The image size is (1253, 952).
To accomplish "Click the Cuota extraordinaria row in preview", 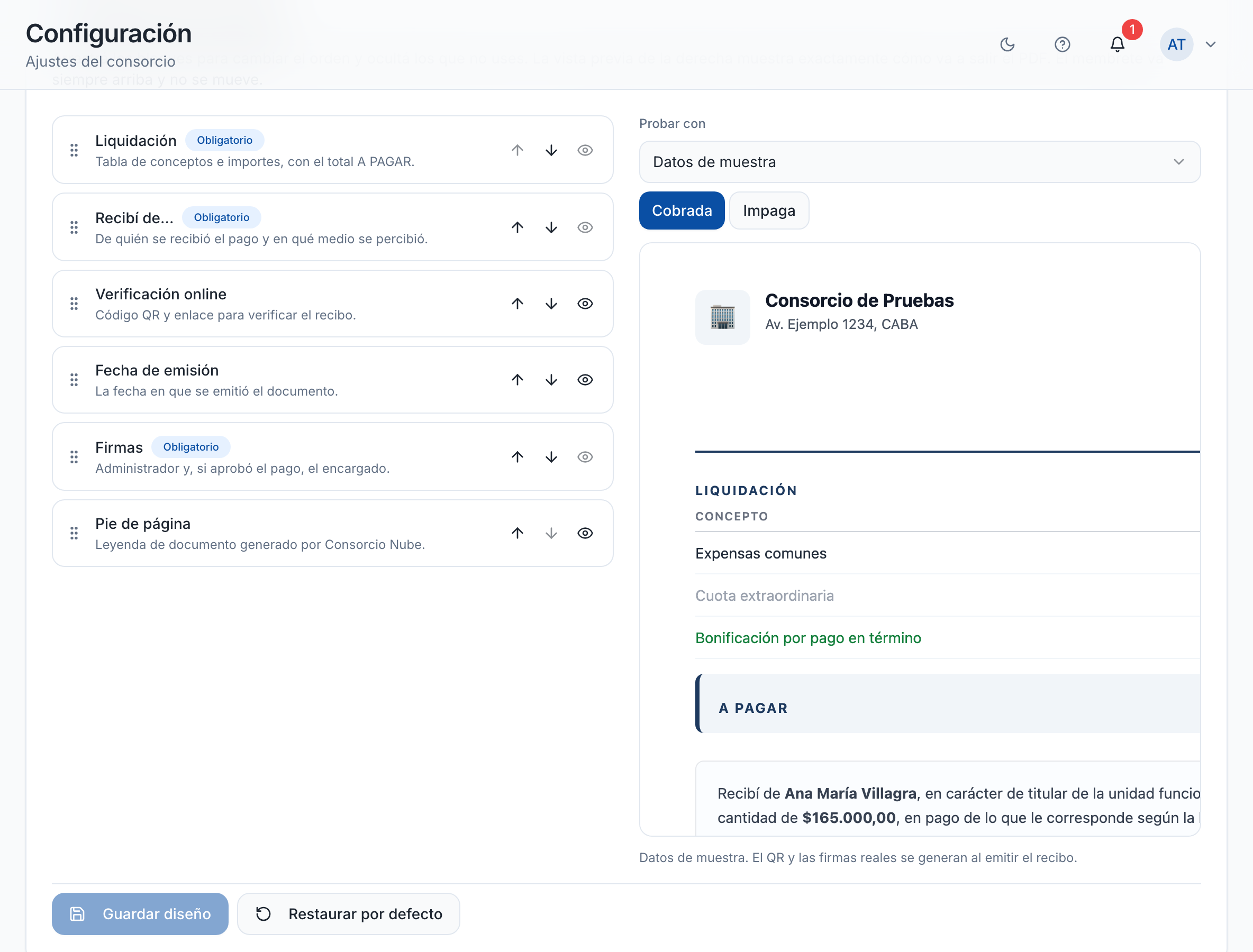I will click(947, 596).
